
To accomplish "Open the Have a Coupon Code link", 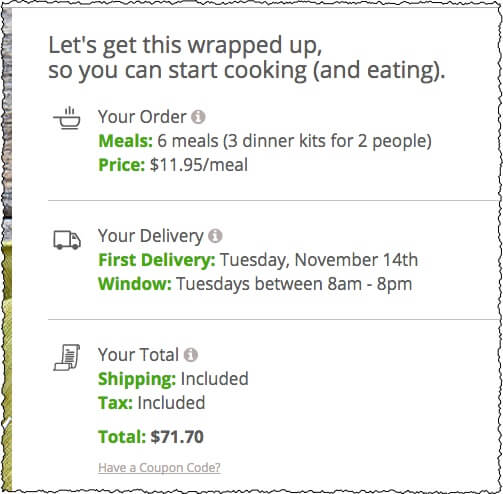I will coord(159,468).
